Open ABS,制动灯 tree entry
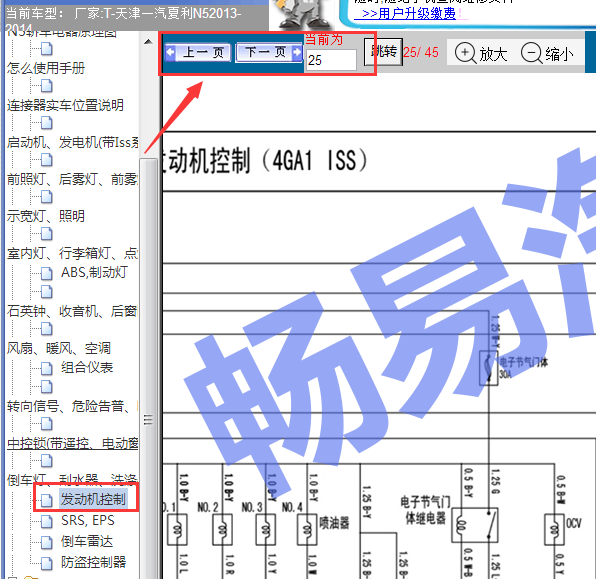This screenshot has width=596, height=579. point(94,272)
